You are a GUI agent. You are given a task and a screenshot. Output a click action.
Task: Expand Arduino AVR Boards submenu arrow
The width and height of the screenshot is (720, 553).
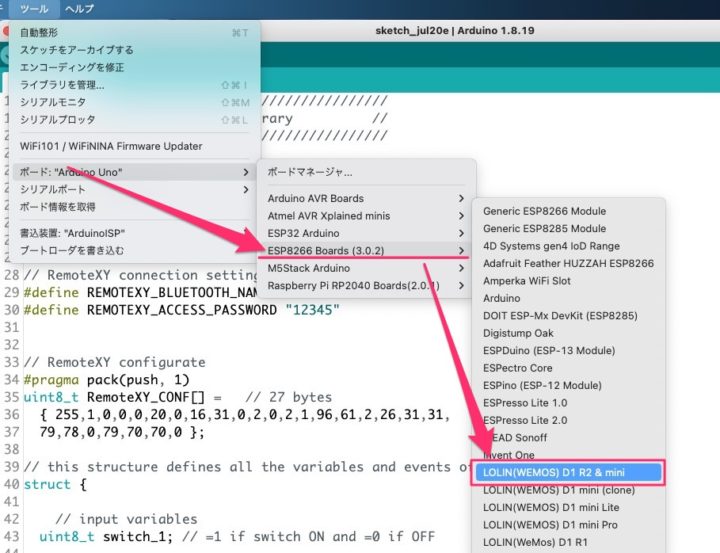point(460,198)
